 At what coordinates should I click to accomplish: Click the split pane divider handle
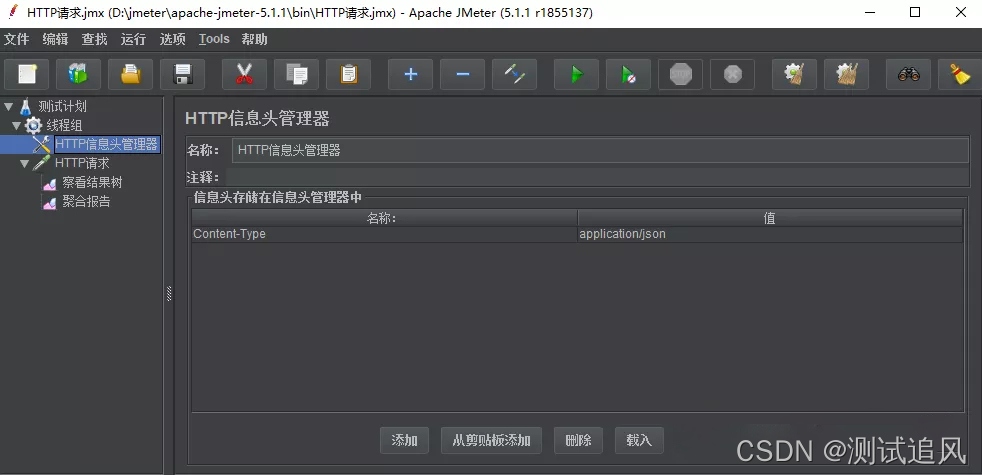[x=169, y=294]
